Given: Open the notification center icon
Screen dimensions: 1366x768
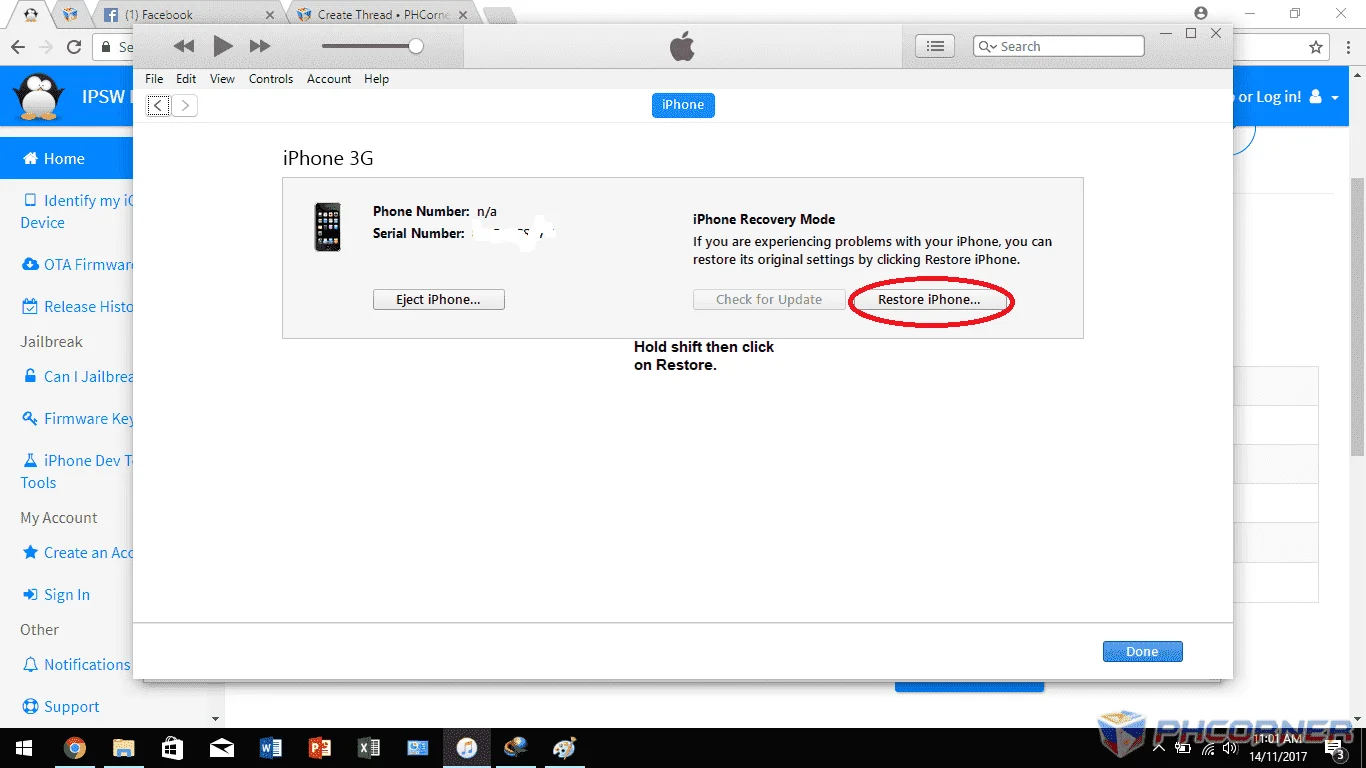Looking at the screenshot, I should (x=1335, y=748).
